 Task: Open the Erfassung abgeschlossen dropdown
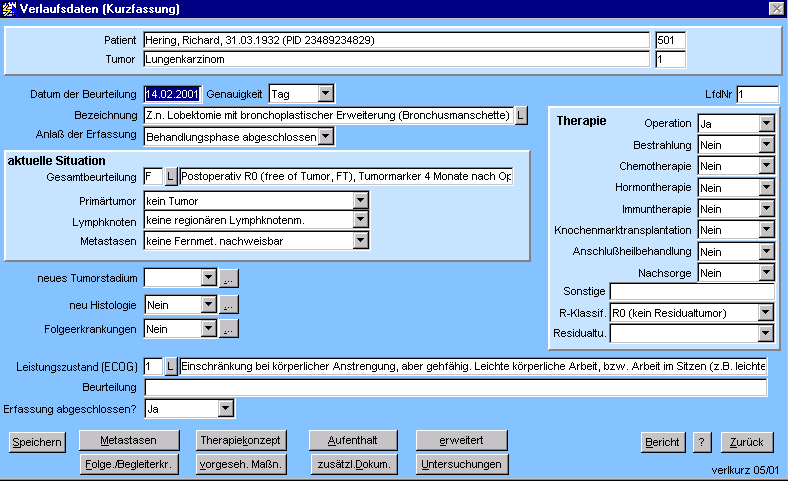(225, 408)
